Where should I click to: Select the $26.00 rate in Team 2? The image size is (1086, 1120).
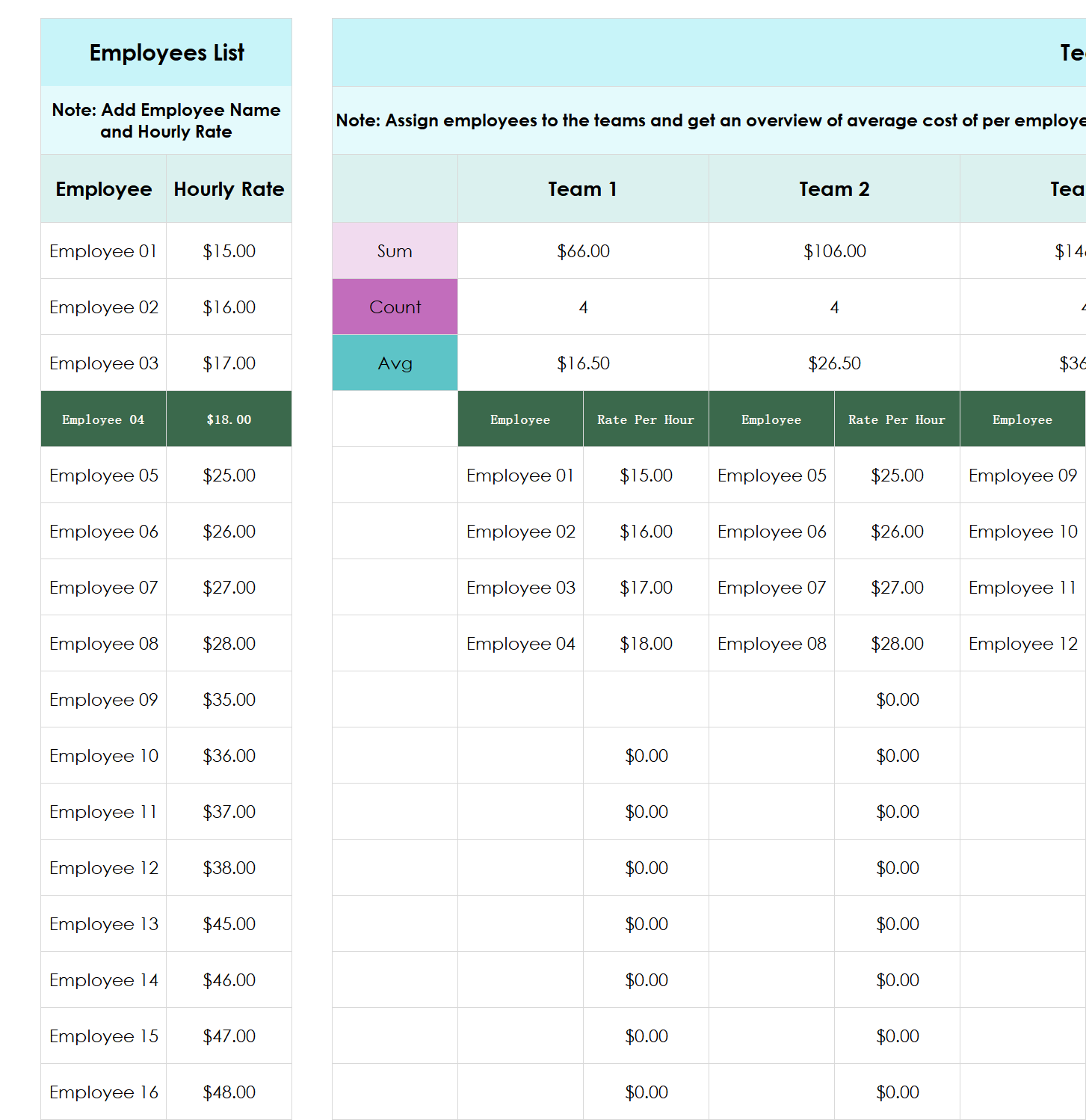[x=897, y=531]
